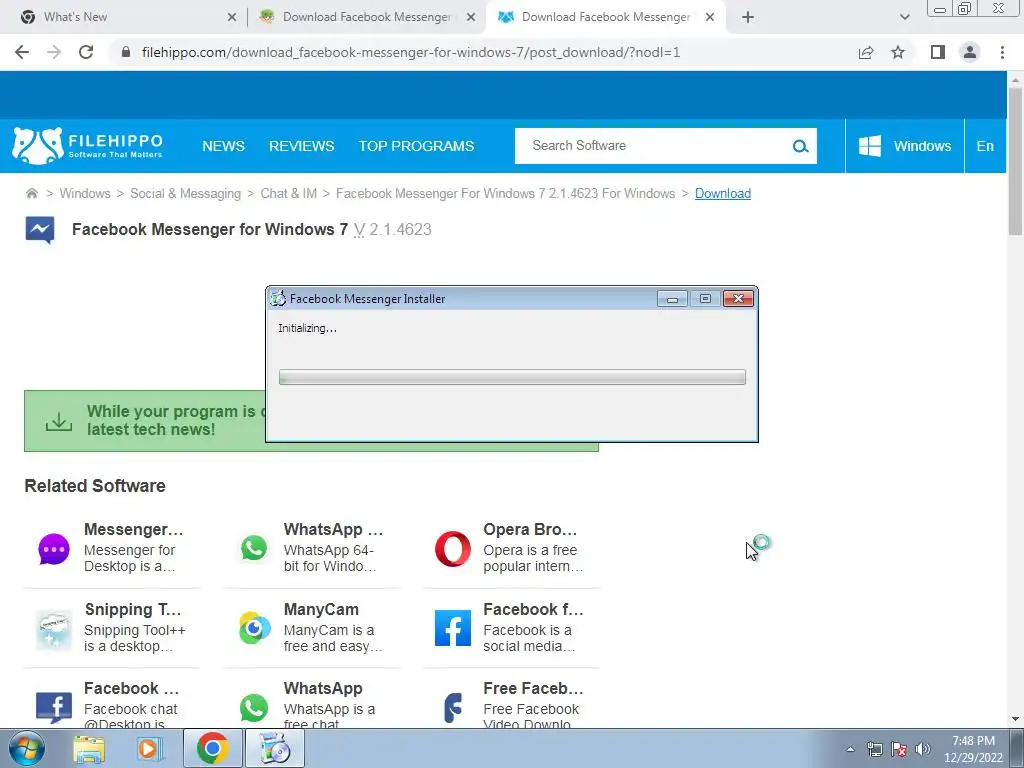Click the search magnifier icon

(x=800, y=146)
